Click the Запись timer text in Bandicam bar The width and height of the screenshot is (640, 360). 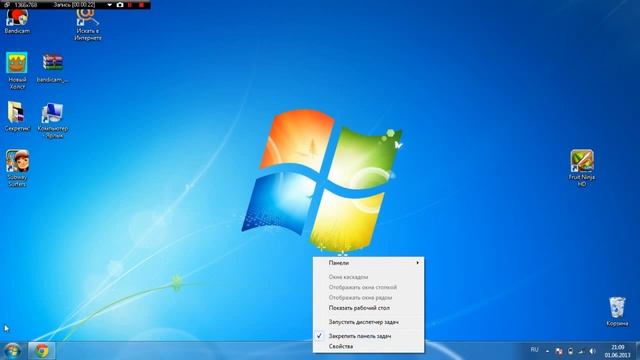coord(74,5)
